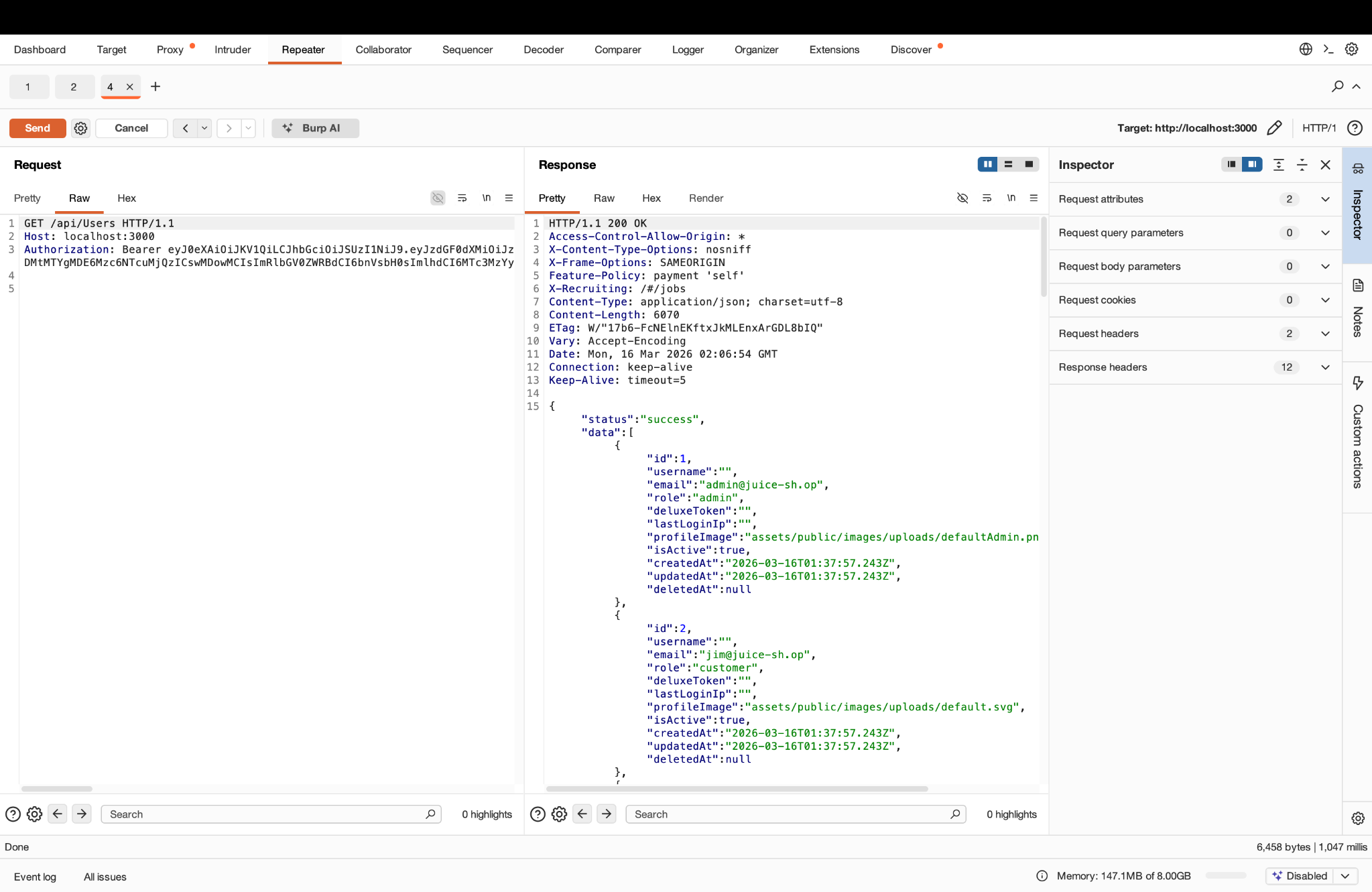Open Inspector settings gear at bottom right
The height and width of the screenshot is (892, 1372).
point(1357,818)
